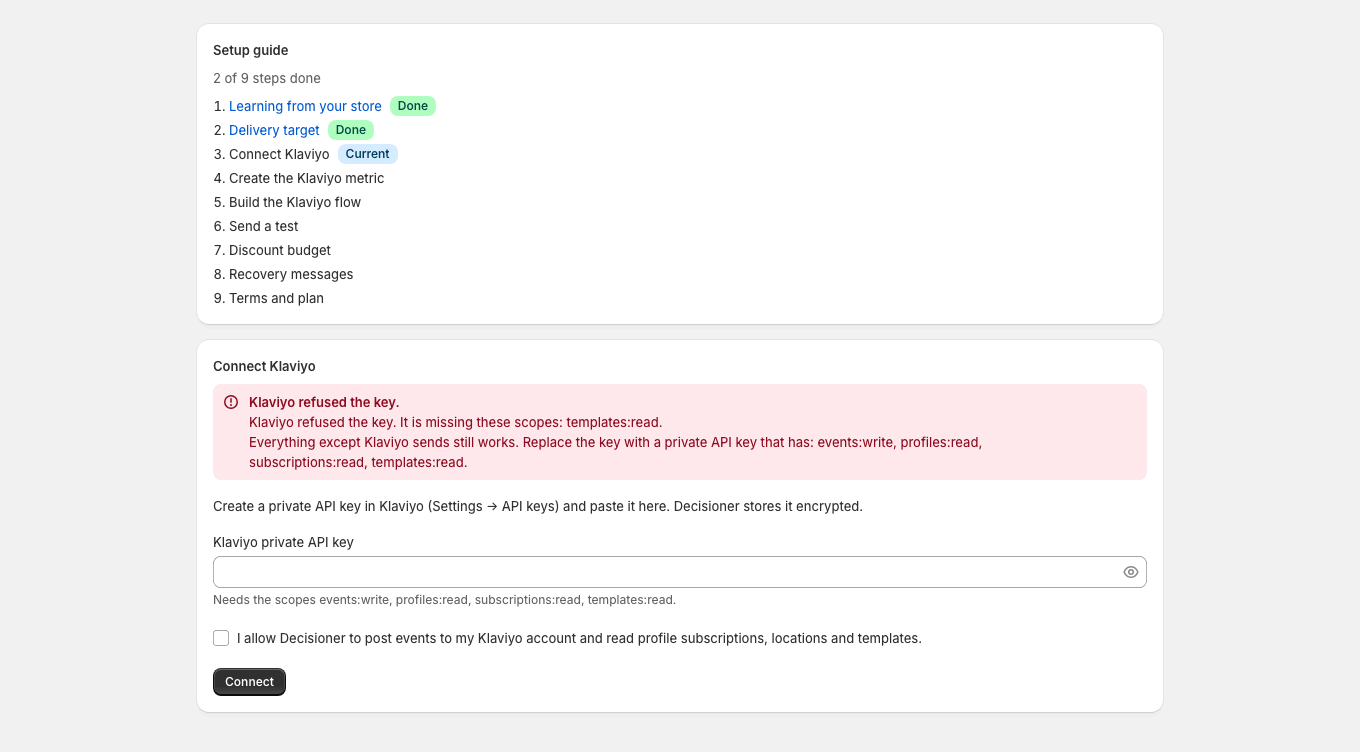
Task: Click the red error alert icon
Action: (x=231, y=402)
